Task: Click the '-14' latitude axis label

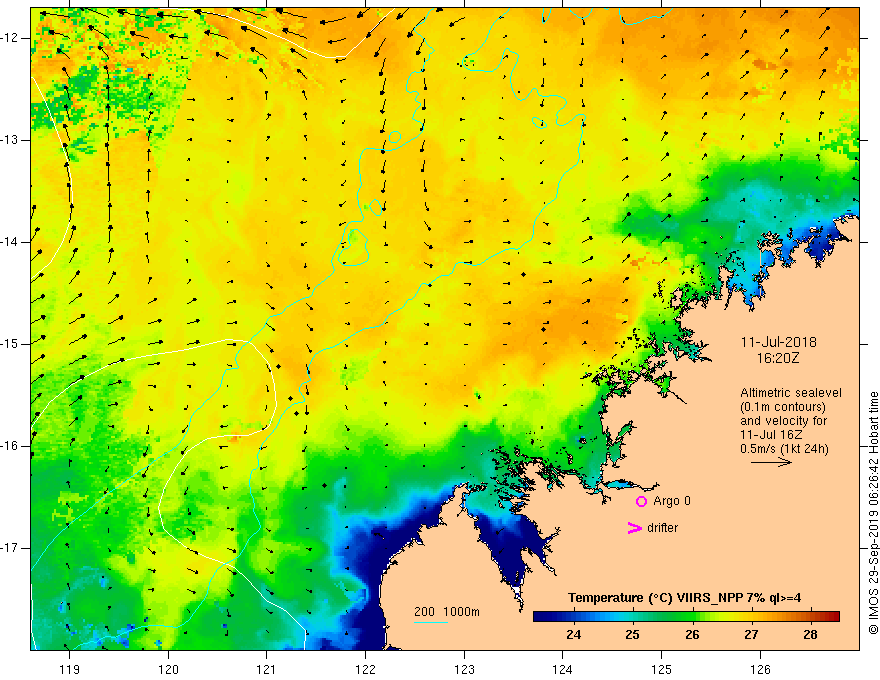Action: pos(10,242)
